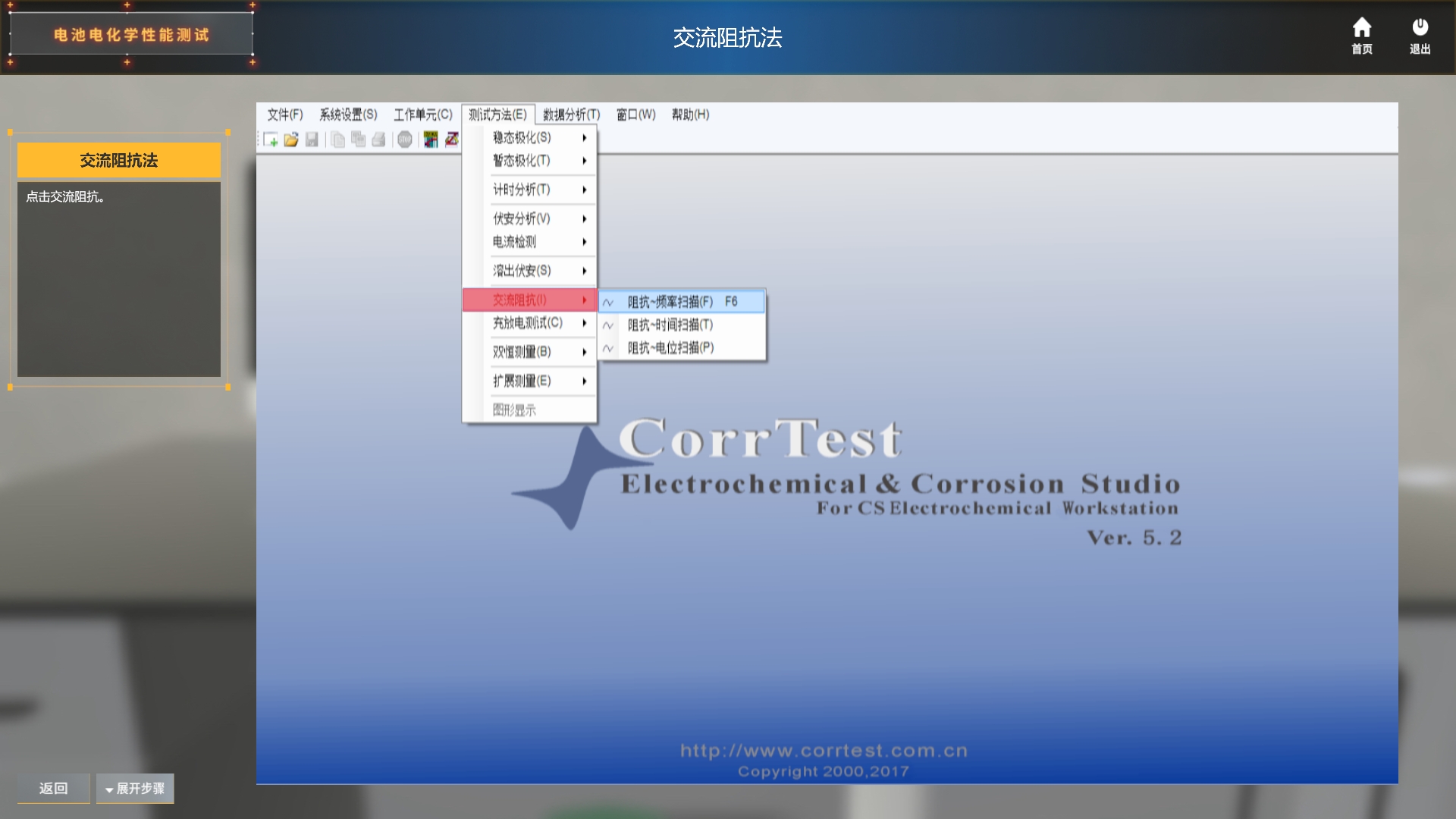Open the 数据分析(T) menu
This screenshot has height=819, width=1456.
click(x=571, y=115)
